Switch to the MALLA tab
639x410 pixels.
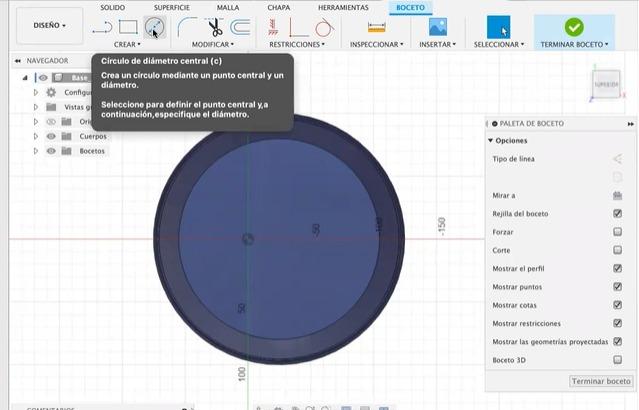click(x=228, y=8)
